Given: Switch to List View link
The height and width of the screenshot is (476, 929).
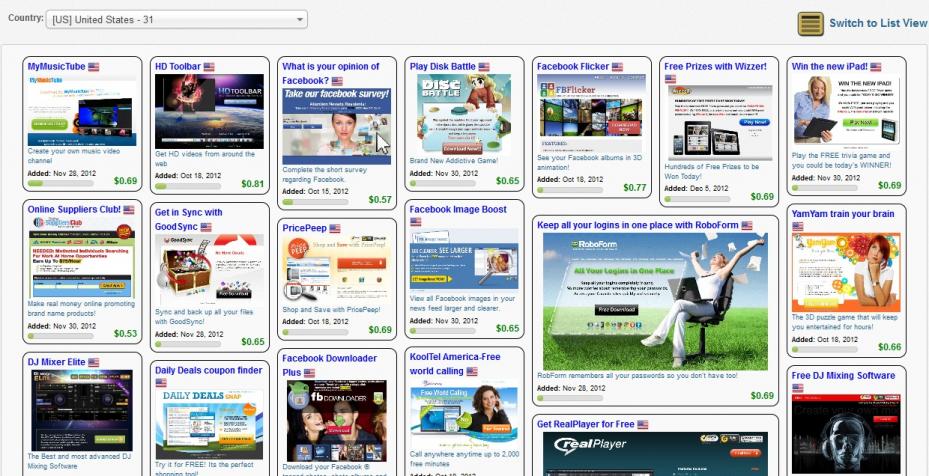Looking at the screenshot, I should coord(878,23).
